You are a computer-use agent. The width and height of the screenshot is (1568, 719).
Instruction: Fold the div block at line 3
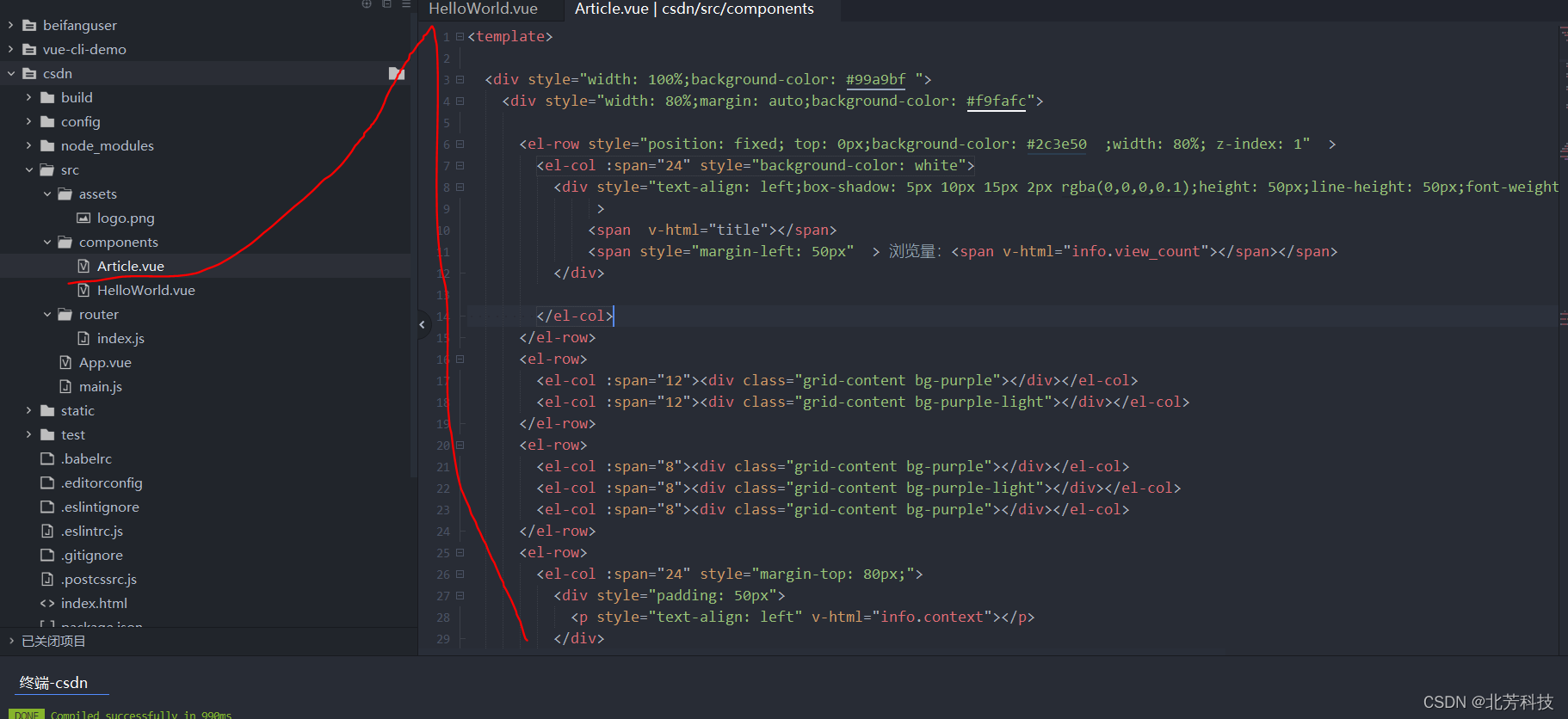(460, 80)
